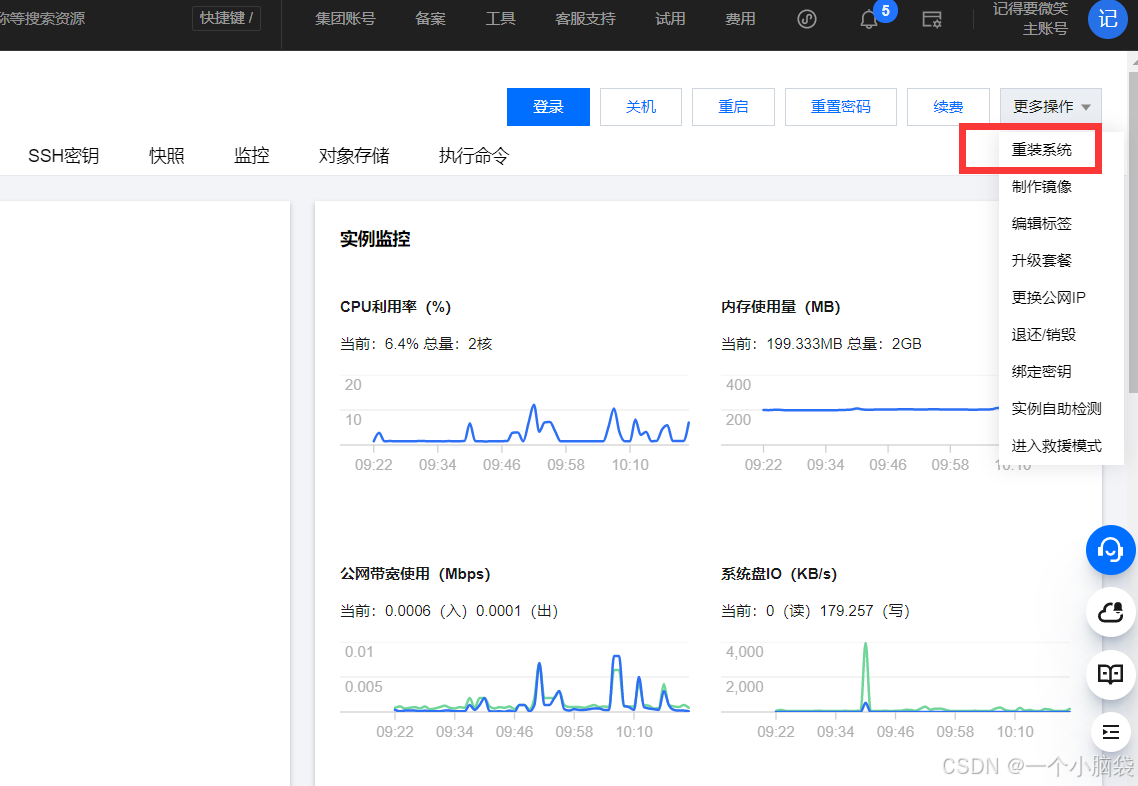Switch to the 快照 tab
1138x786 pixels.
(166, 155)
